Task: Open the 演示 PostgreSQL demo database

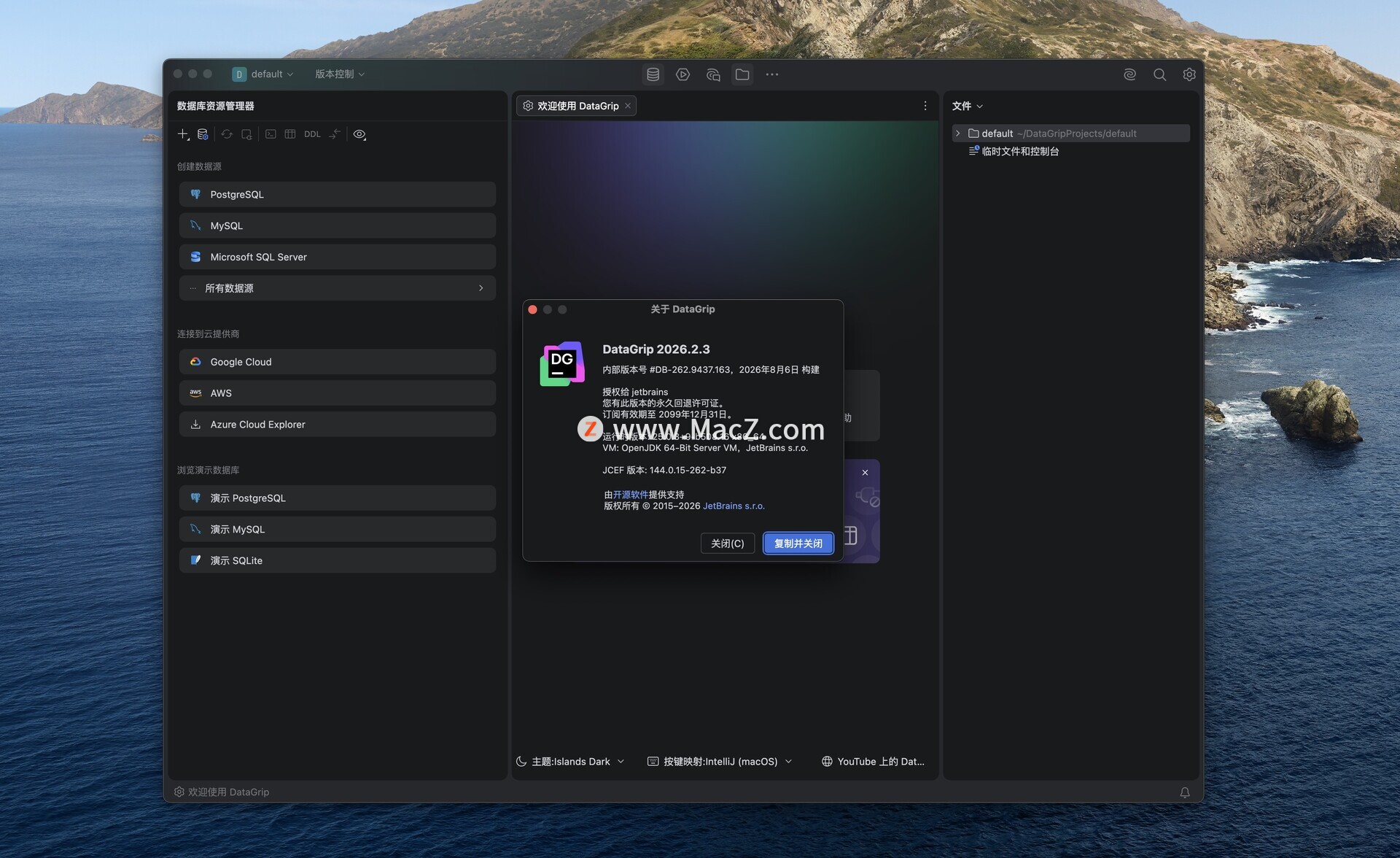Action: (338, 498)
